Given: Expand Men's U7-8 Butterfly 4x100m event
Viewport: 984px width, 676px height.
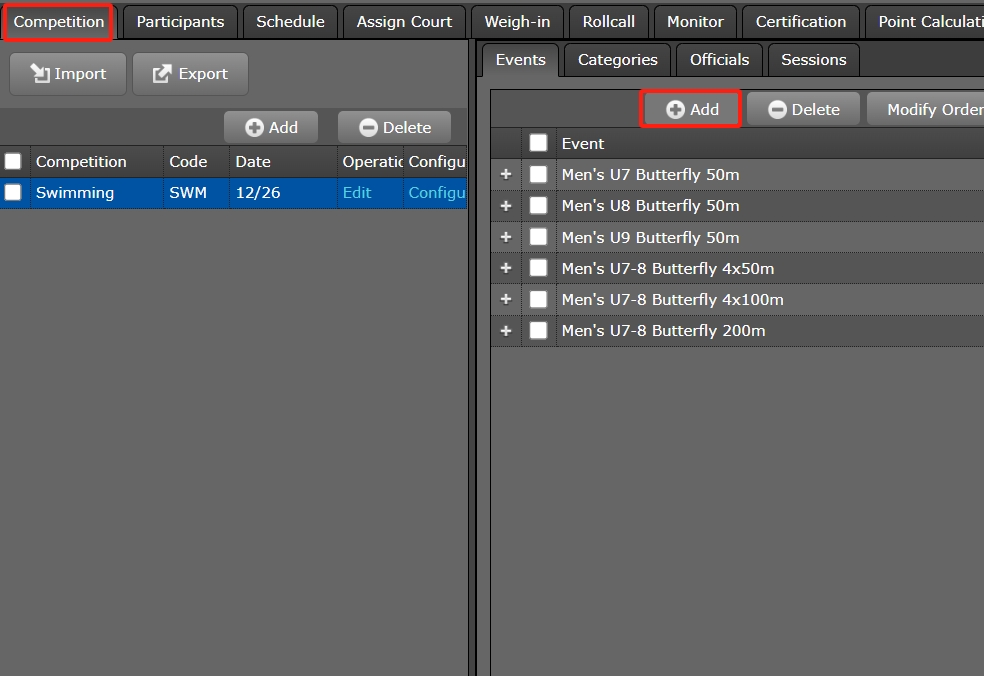Looking at the screenshot, I should tap(506, 299).
